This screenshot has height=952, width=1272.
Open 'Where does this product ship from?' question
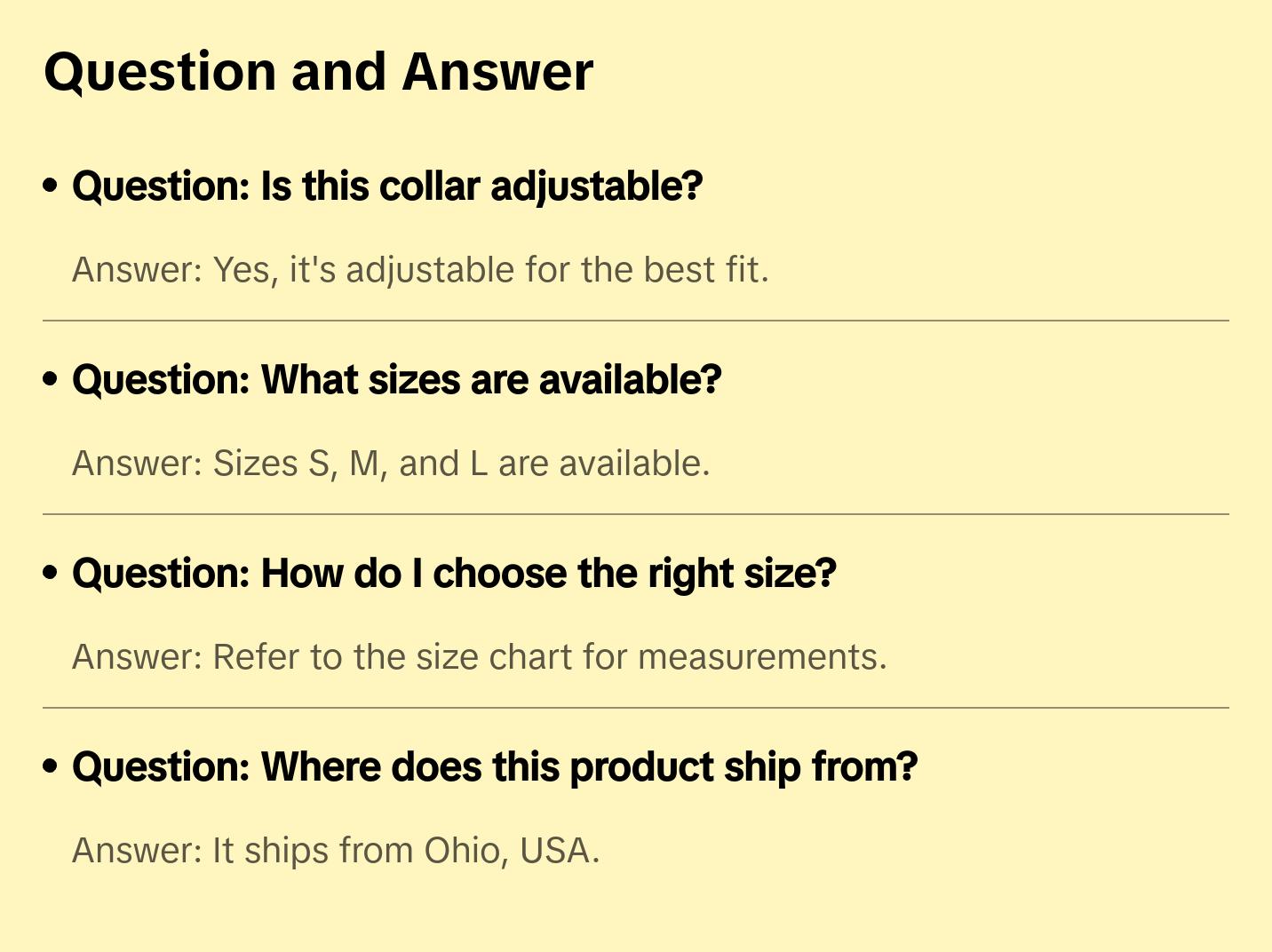(495, 767)
